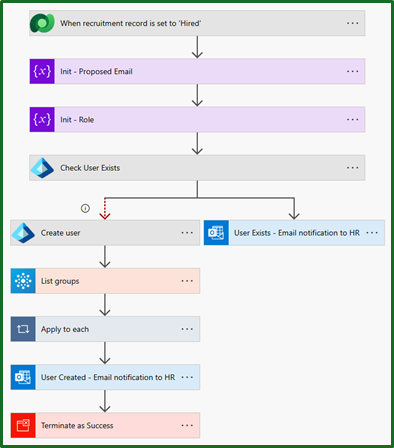This screenshot has width=394, height=448.
Task: Click the Office 365 Groups icon on List groups
Action: coord(23,281)
